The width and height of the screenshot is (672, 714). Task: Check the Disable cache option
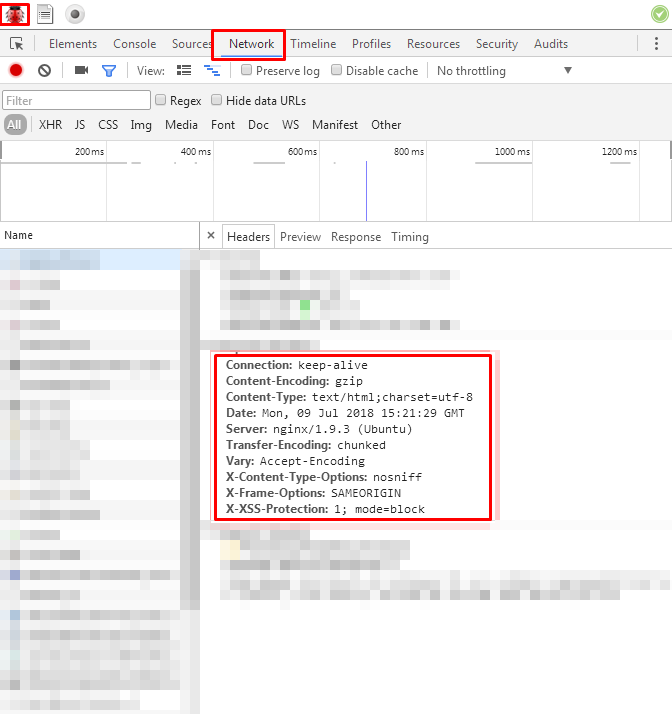coord(337,71)
